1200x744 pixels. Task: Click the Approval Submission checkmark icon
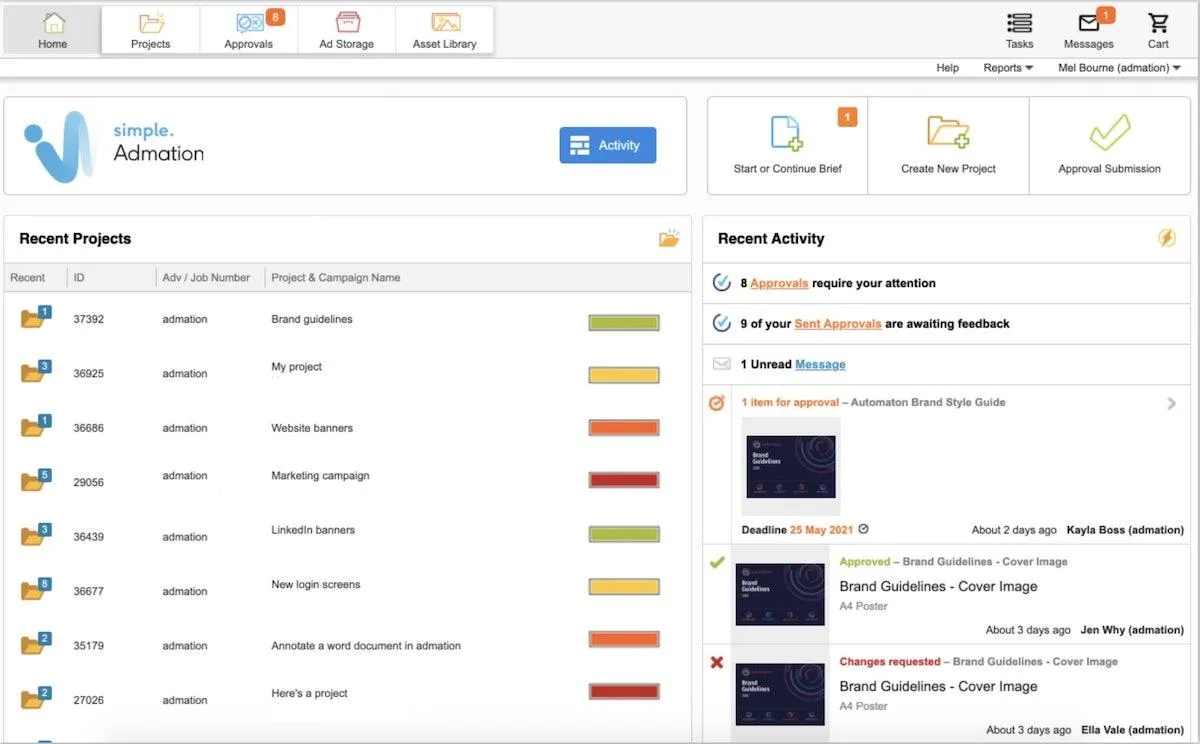click(x=1109, y=132)
